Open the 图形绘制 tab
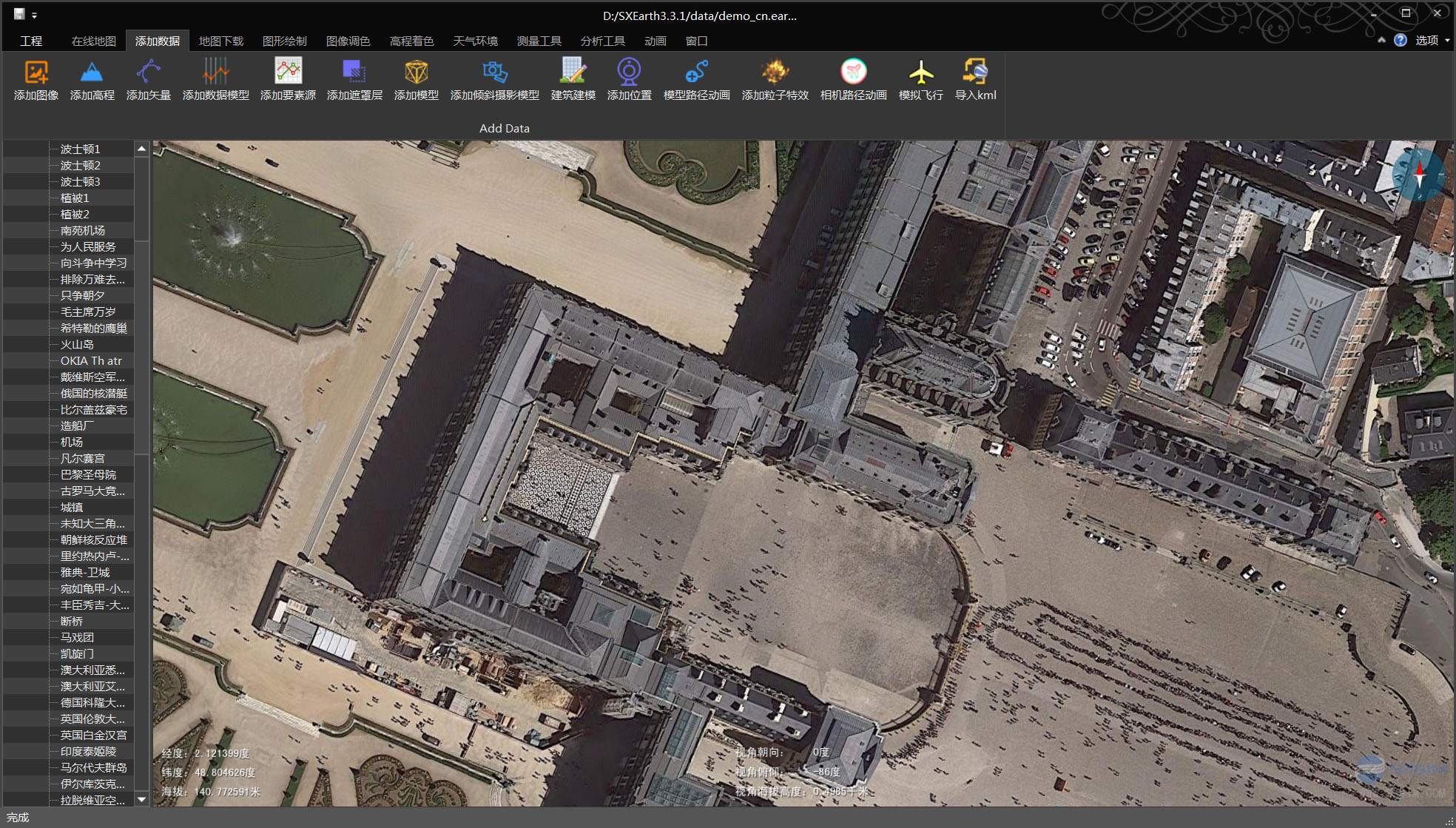1456x828 pixels. [285, 41]
